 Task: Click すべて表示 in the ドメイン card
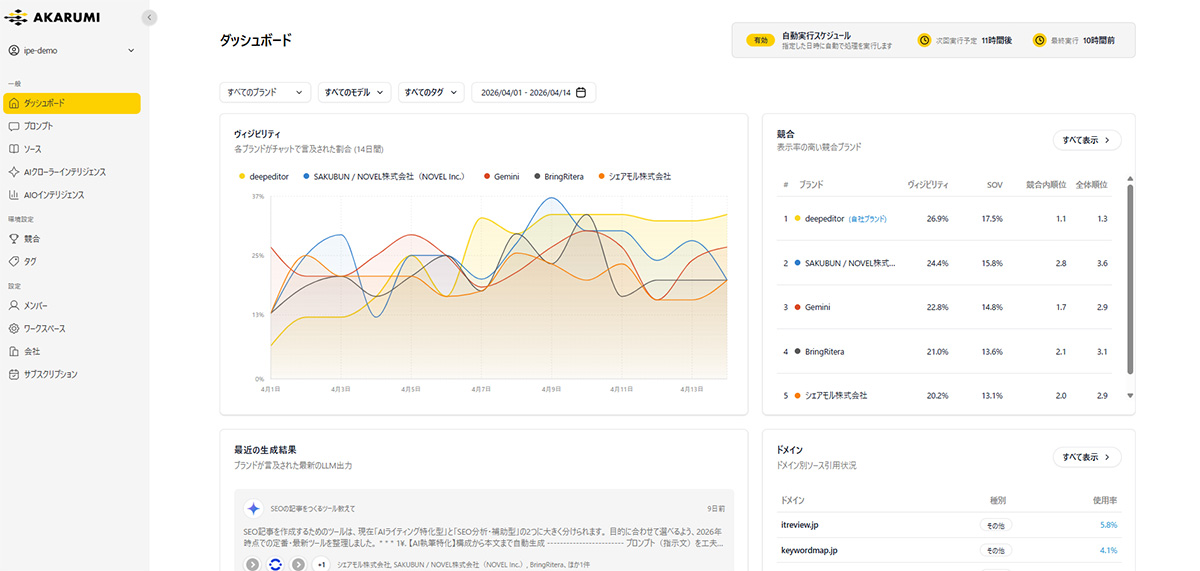pos(1087,457)
